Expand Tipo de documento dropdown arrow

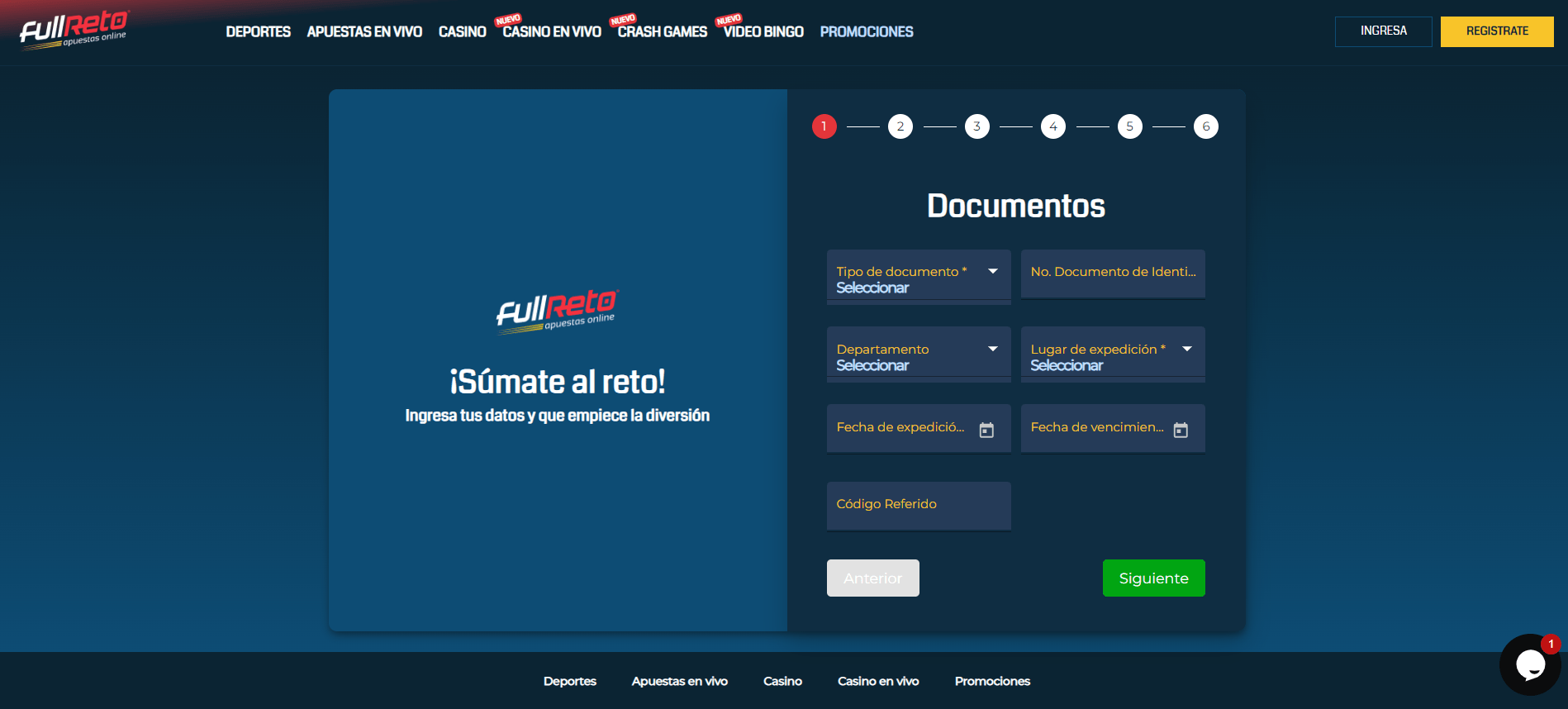[993, 271]
